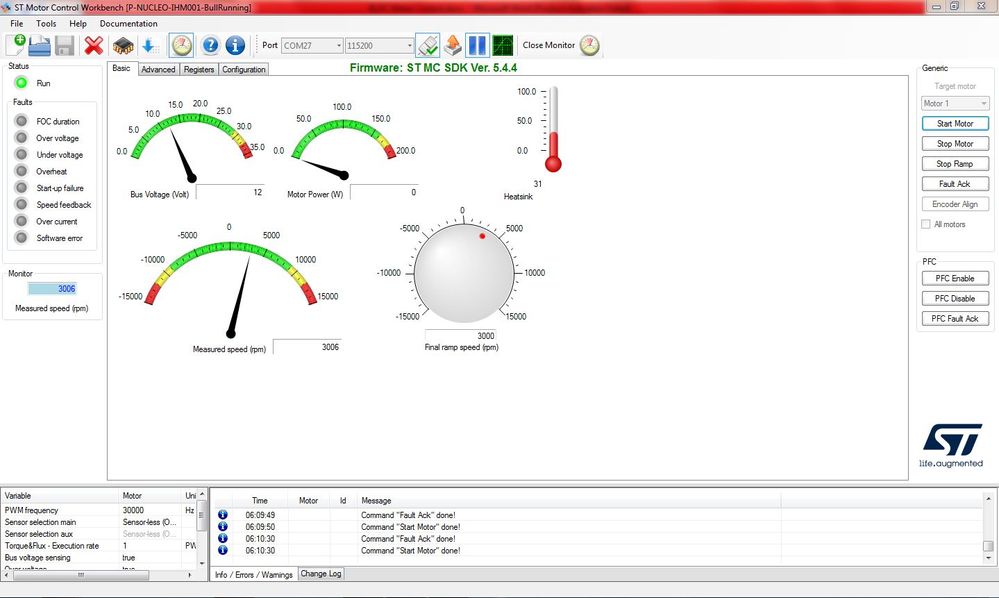999x598 pixels.
Task: Click the Final ramp speed rotary knob
Action: point(464,273)
